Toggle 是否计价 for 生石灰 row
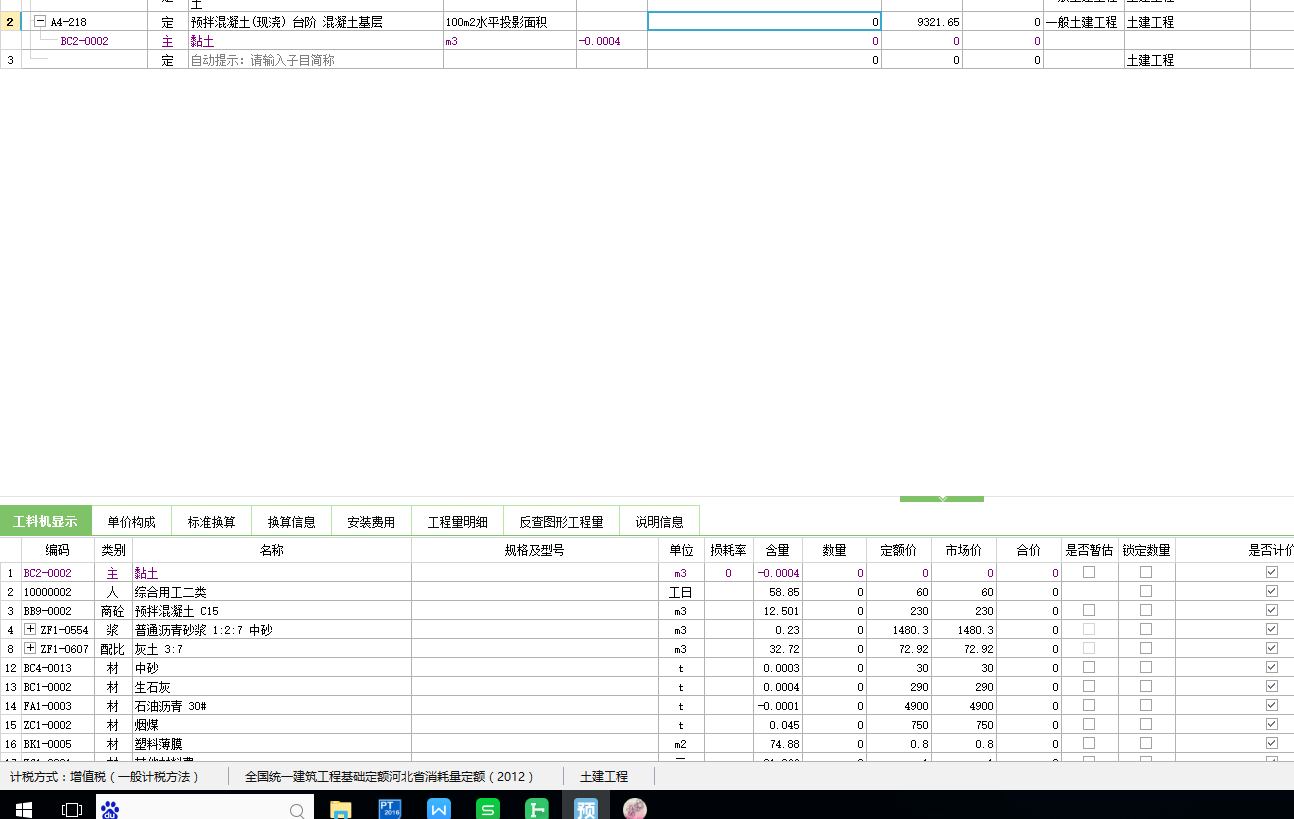This screenshot has height=819, width=1294. pyautogui.click(x=1272, y=686)
